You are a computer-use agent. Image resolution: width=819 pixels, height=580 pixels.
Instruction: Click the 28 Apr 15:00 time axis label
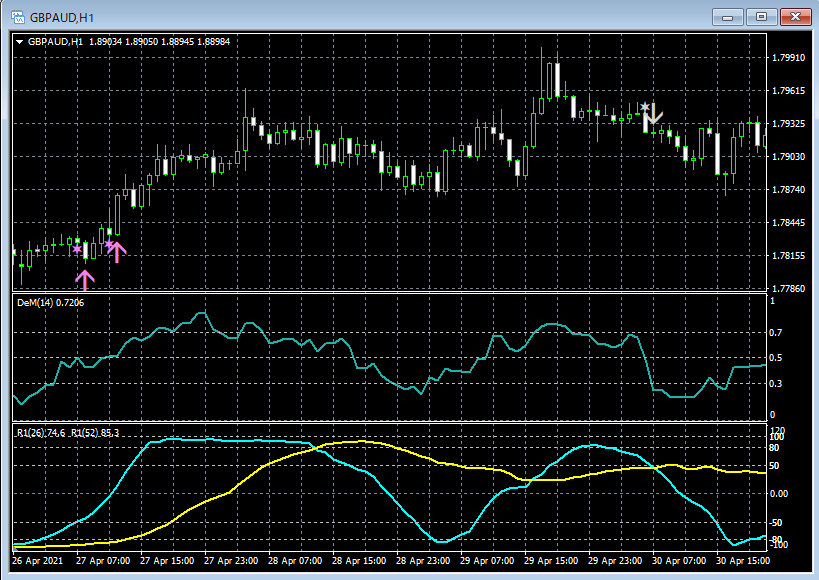point(357,562)
